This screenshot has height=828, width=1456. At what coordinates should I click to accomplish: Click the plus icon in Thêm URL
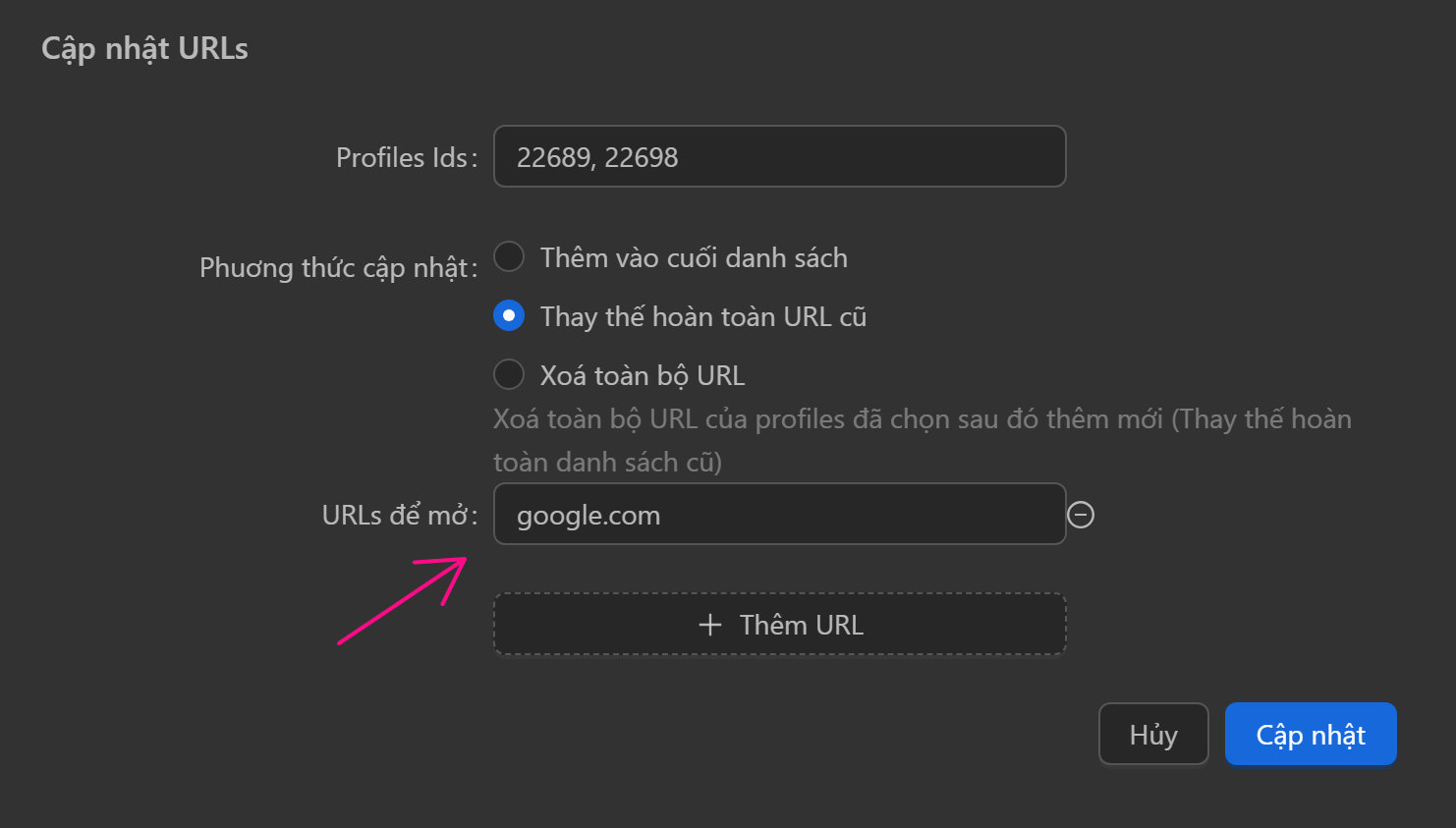[709, 625]
